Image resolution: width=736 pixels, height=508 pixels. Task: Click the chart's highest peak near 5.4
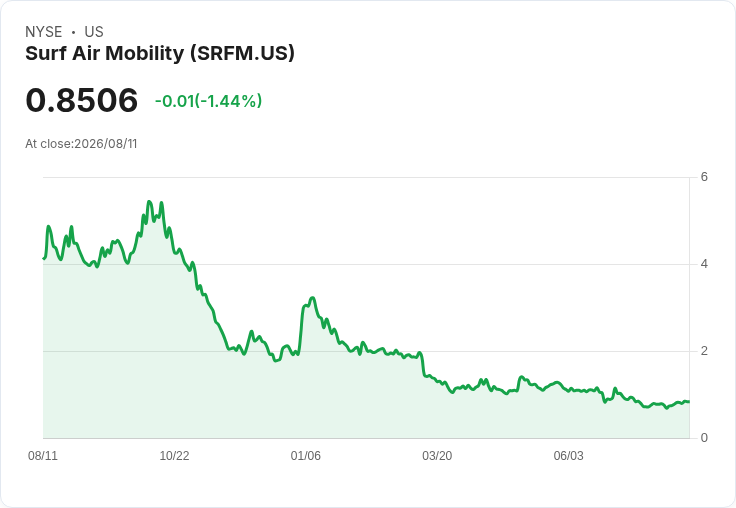pyautogui.click(x=149, y=202)
